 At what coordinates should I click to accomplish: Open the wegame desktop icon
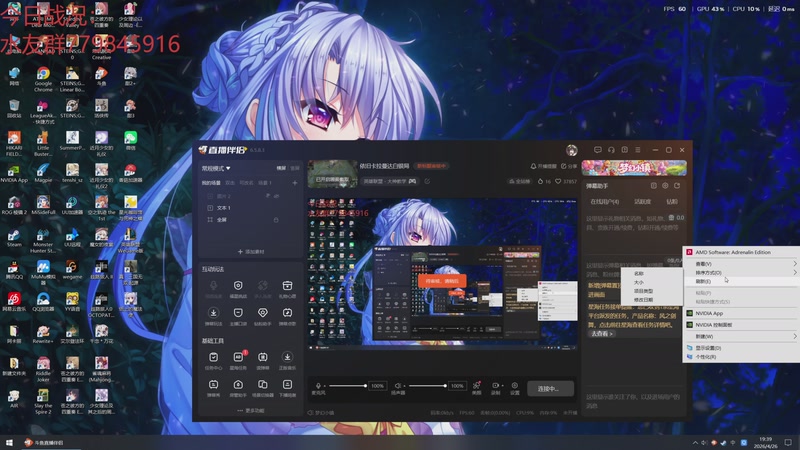pyautogui.click(x=72, y=270)
